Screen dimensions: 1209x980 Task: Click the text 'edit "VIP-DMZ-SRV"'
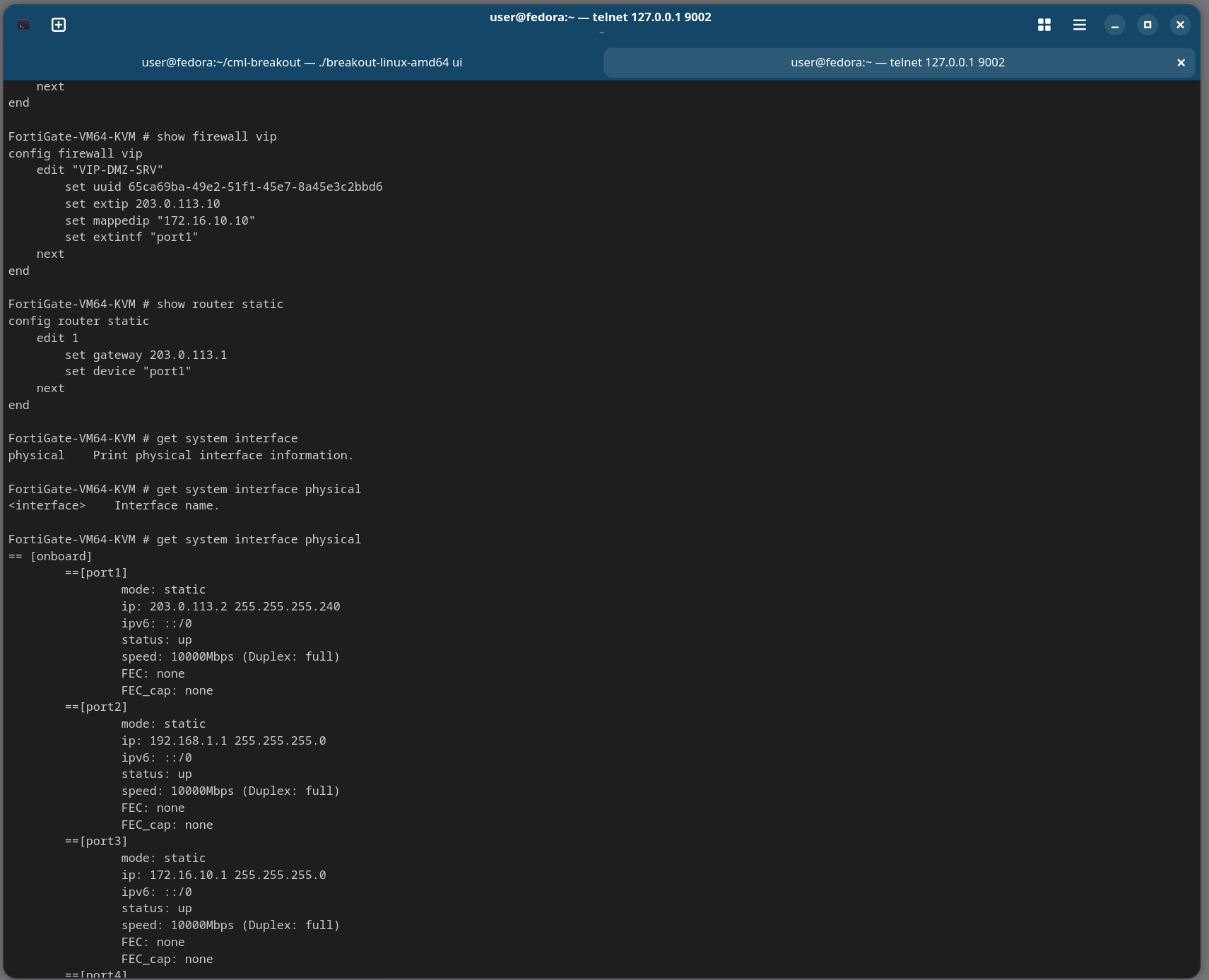(100, 170)
